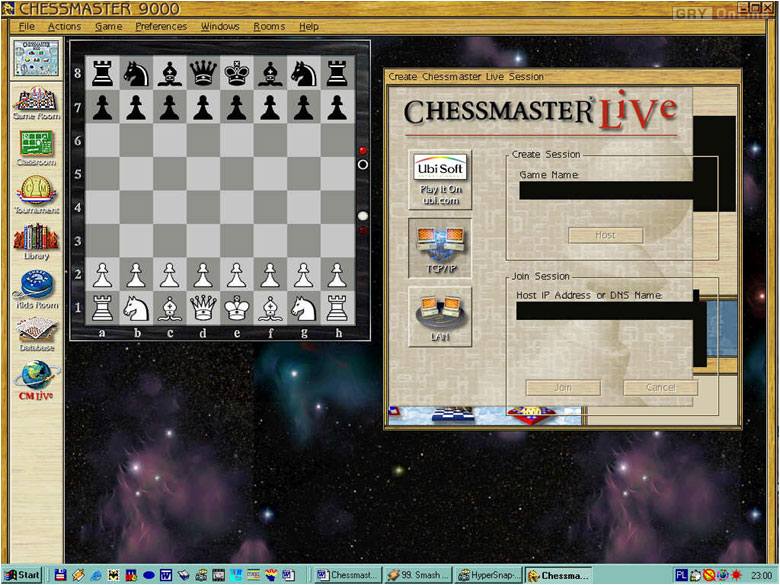Open the Windows menu
Viewport: 780px width, 585px height.
[220, 26]
